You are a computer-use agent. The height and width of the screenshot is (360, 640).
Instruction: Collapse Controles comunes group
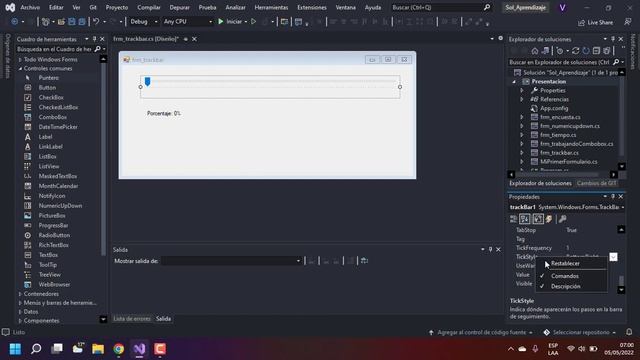pyautogui.click(x=20, y=69)
